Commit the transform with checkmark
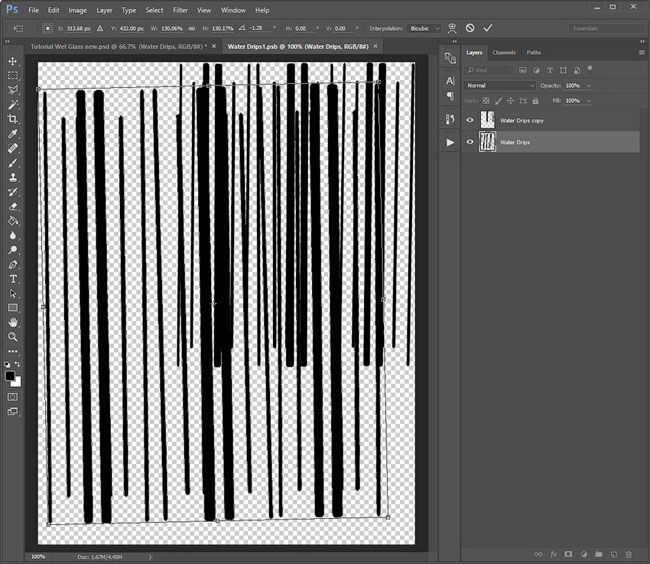This screenshot has width=650, height=564. coord(488,28)
